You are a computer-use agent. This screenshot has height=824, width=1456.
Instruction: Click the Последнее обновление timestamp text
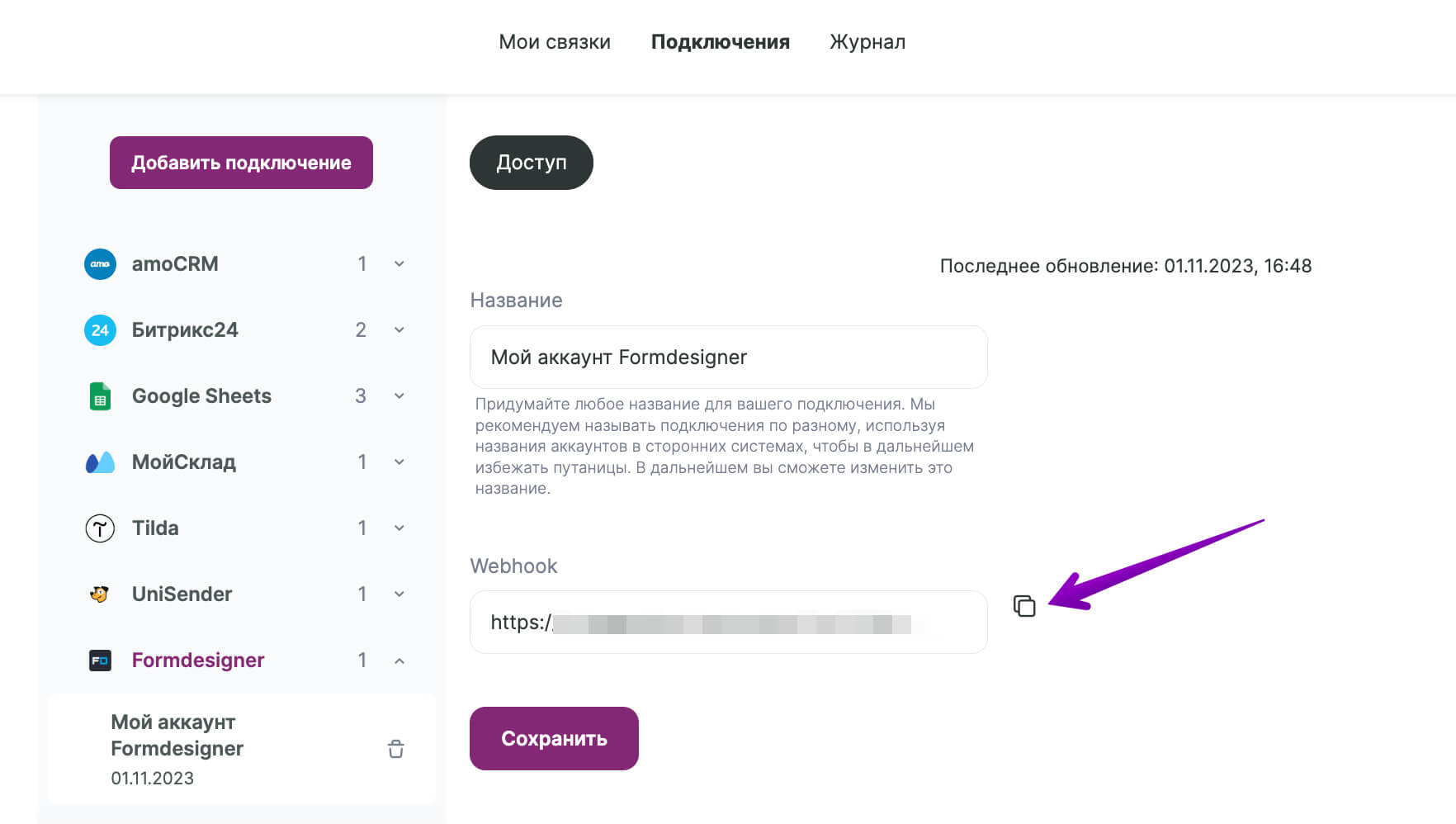point(1126,266)
